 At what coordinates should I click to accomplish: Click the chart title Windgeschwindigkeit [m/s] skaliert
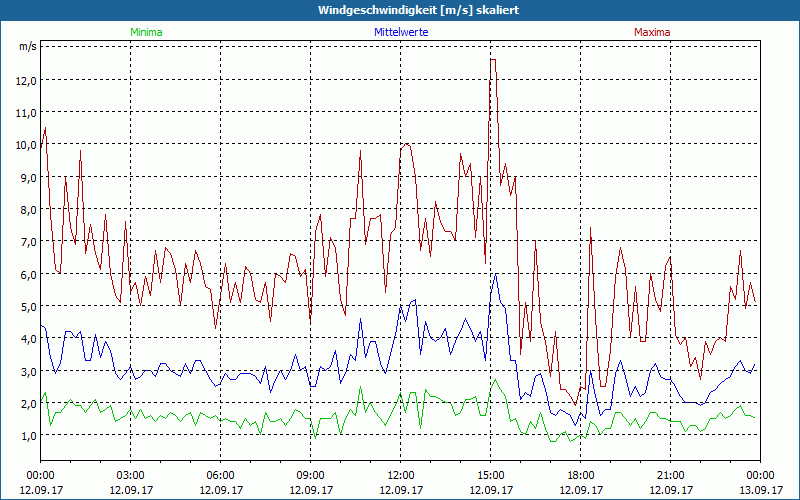pyautogui.click(x=418, y=10)
